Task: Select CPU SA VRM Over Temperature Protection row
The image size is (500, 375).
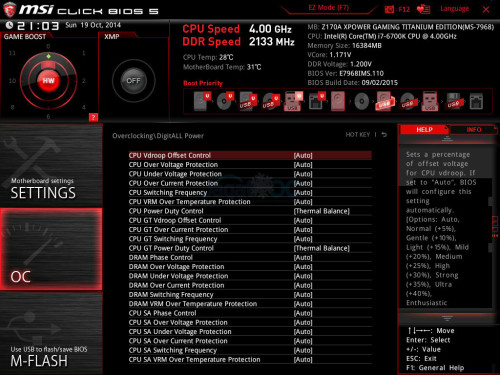Action: pos(250,360)
